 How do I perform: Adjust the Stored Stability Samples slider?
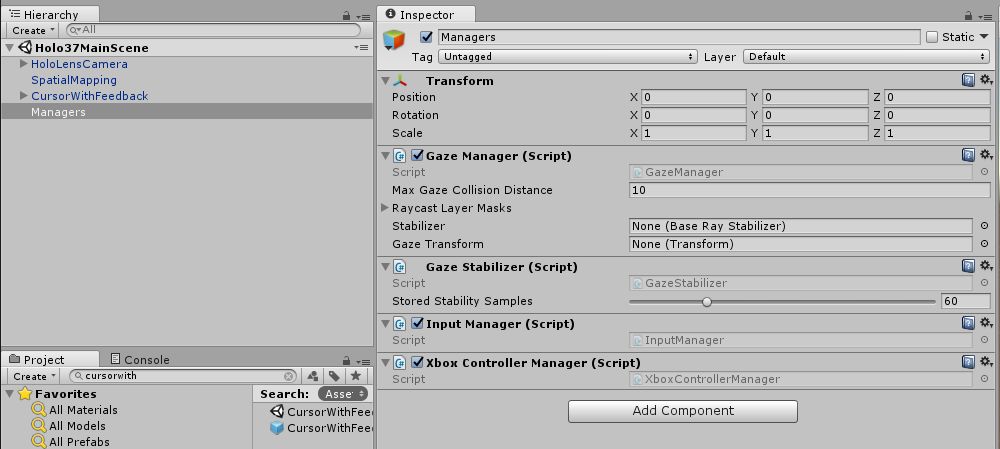point(707,301)
